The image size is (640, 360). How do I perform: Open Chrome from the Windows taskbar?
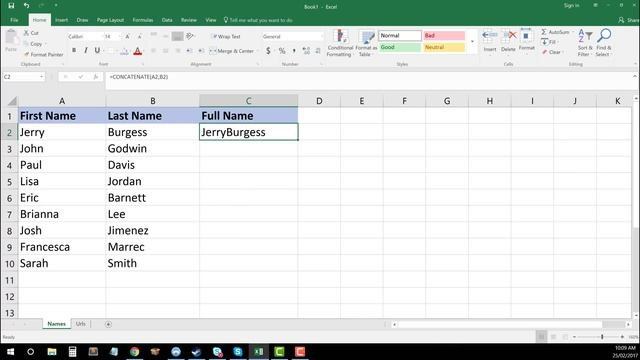click(x=134, y=351)
